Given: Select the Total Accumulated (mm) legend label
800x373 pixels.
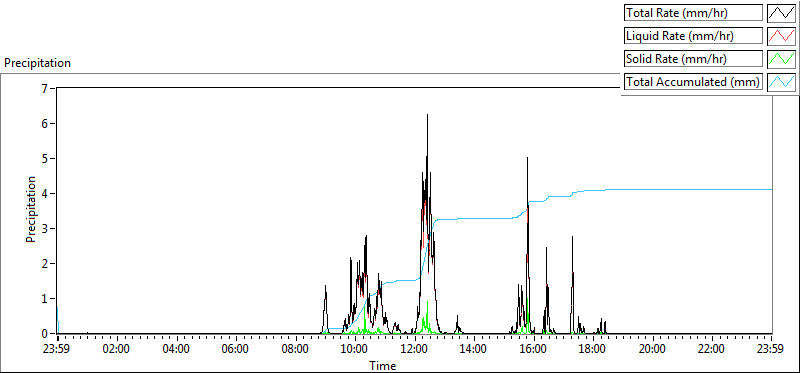Looking at the screenshot, I should (693, 82).
